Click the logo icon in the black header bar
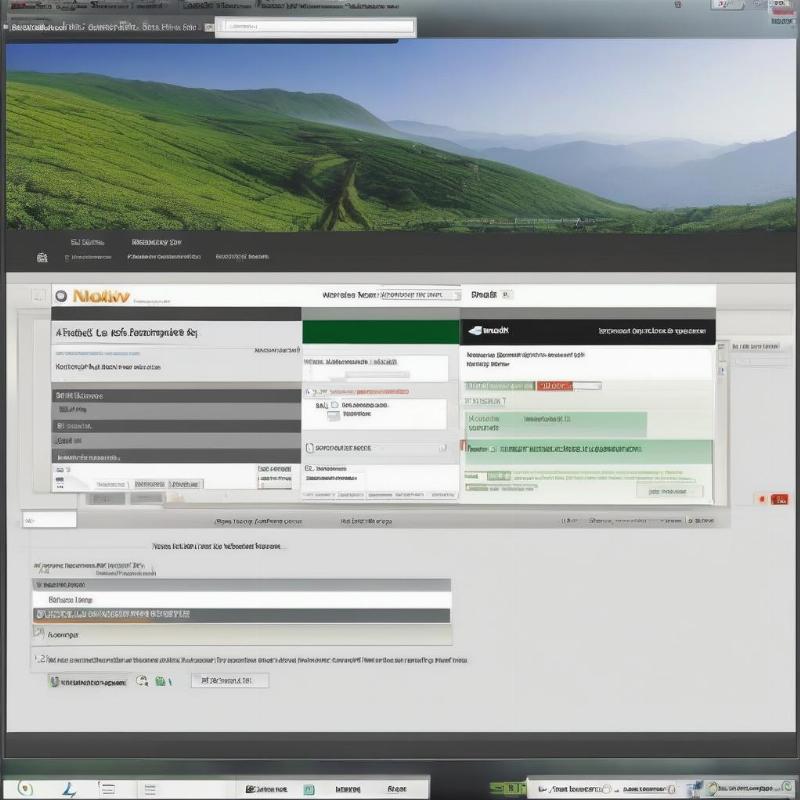The width and height of the screenshot is (800, 800). click(474, 330)
